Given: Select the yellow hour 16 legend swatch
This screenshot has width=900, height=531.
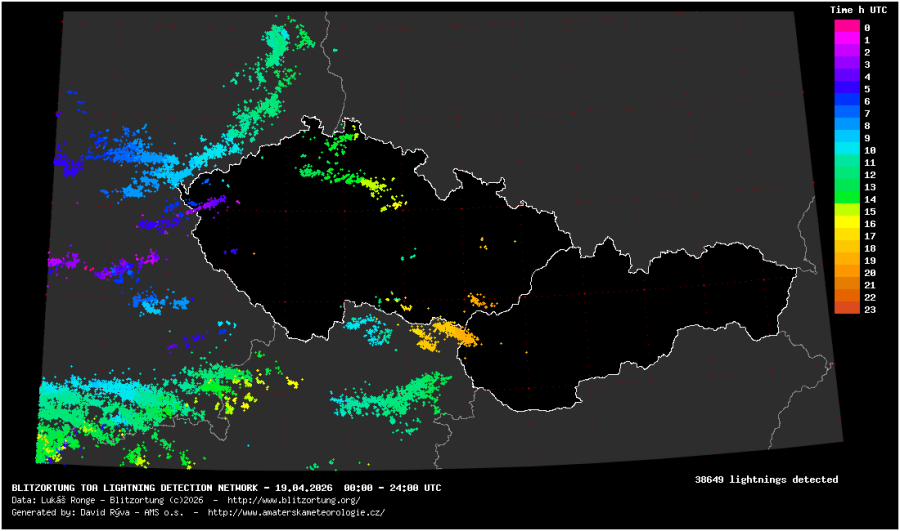Looking at the screenshot, I should 846,223.
